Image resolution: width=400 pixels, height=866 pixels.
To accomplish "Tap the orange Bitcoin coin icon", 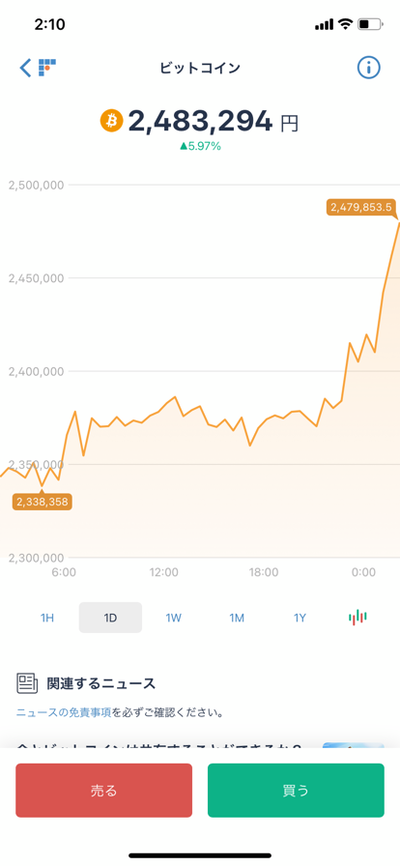I will tap(111, 120).
